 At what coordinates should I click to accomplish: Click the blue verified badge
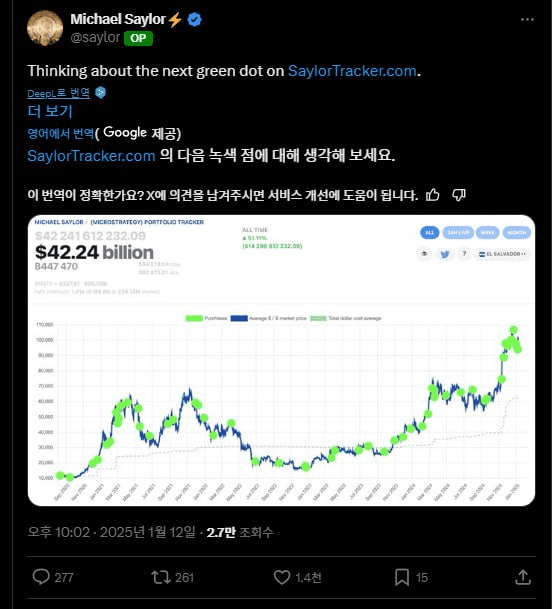[195, 19]
